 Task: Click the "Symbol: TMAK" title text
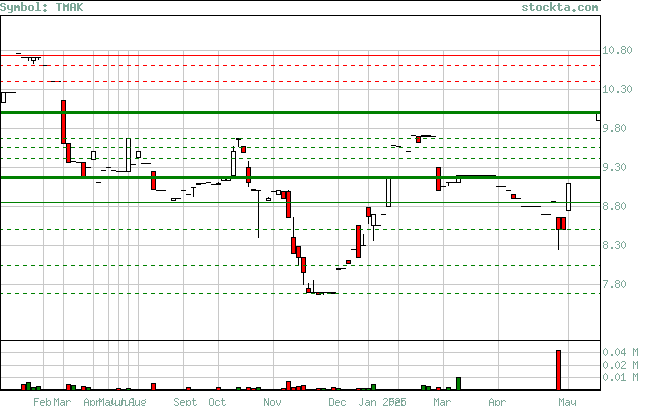pyautogui.click(x=42, y=8)
